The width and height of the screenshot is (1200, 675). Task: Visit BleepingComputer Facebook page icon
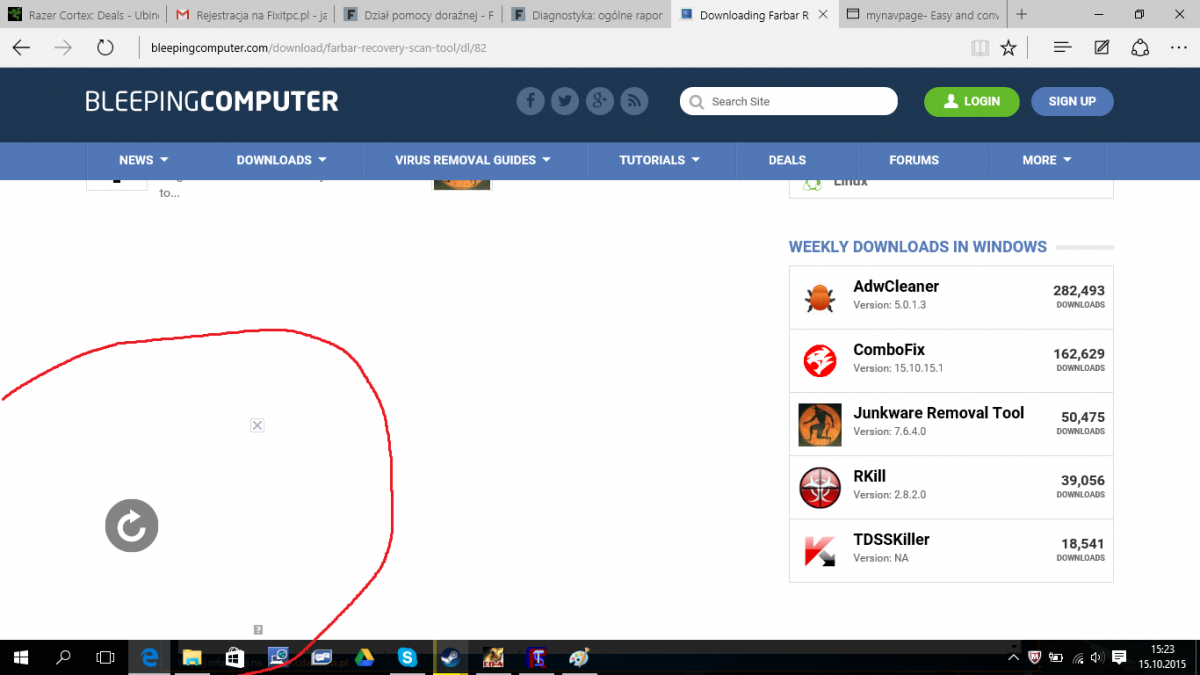530,101
